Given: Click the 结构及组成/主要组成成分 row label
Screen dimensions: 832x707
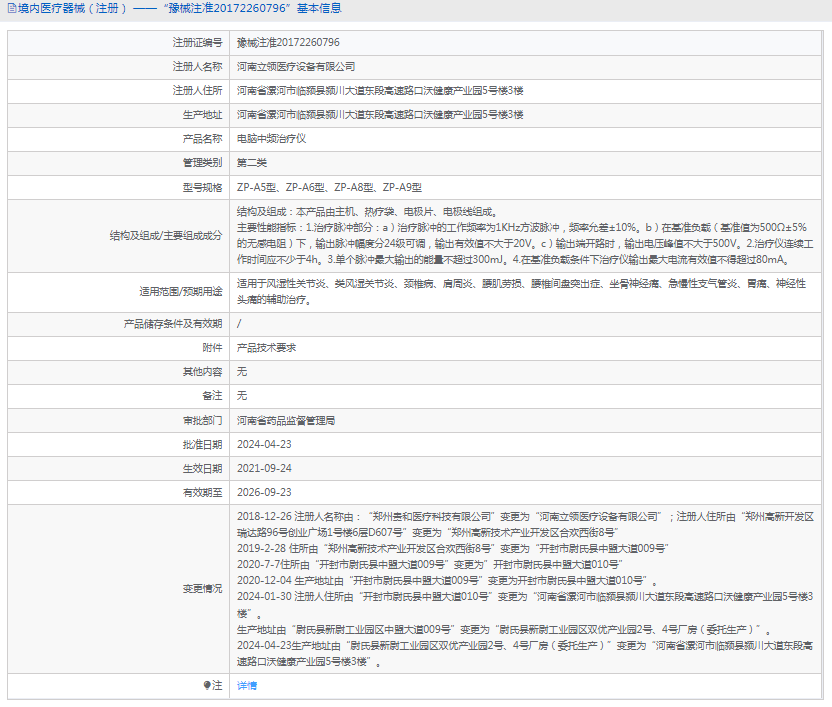Looking at the screenshot, I should [x=166, y=236].
